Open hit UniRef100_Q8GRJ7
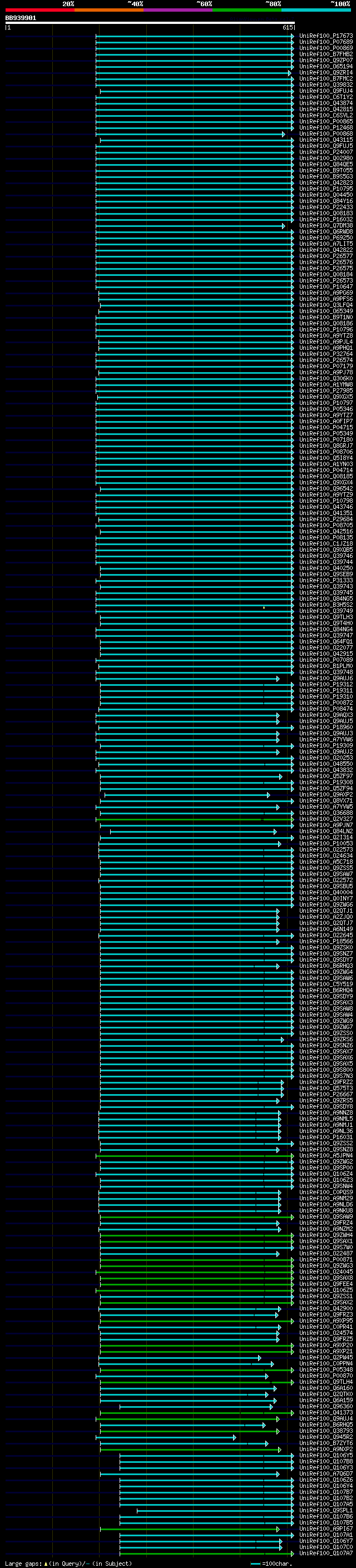This screenshot has height=1568, width=356. (x=325, y=446)
